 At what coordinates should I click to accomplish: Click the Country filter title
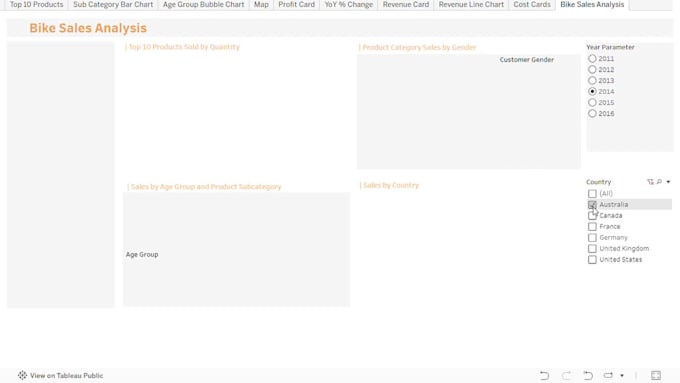click(598, 182)
